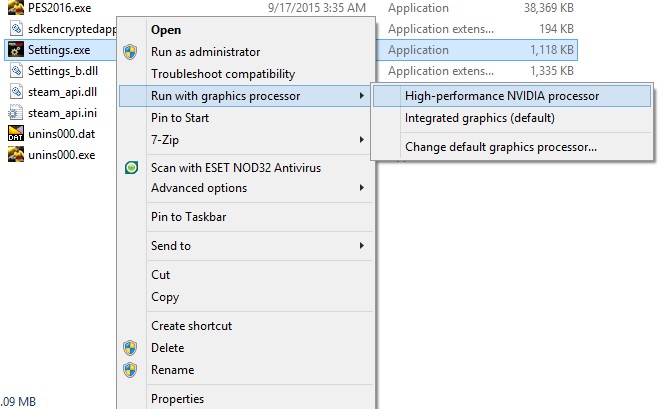Screen dimensions: 668x410
Task: Click the unins000.exe file icon
Action: pyautogui.click(x=16, y=155)
